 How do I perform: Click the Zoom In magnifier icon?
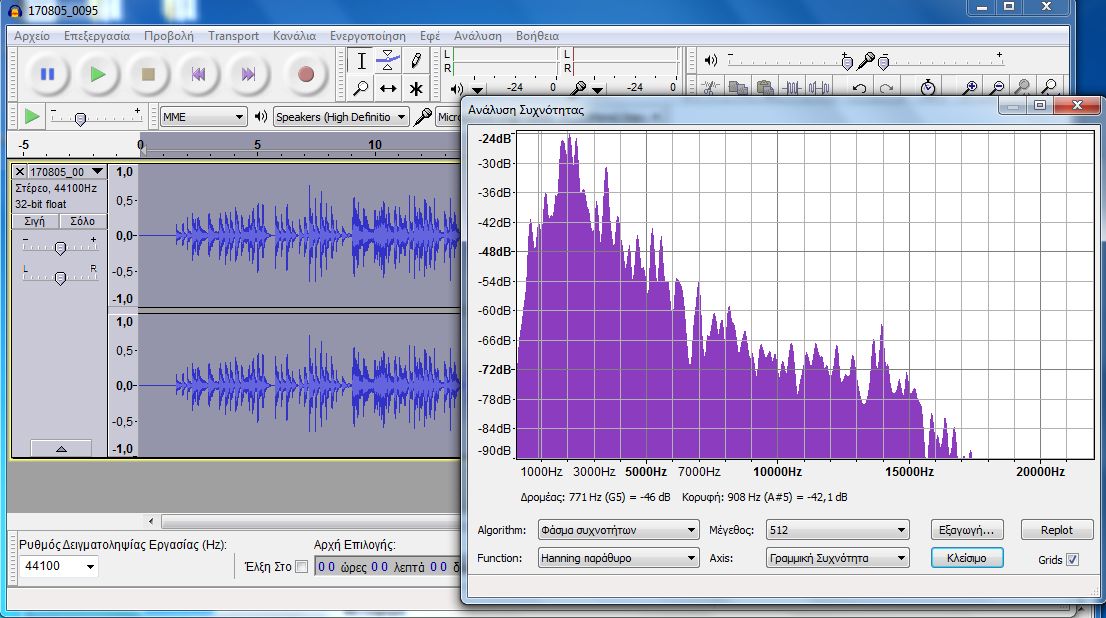click(969, 88)
